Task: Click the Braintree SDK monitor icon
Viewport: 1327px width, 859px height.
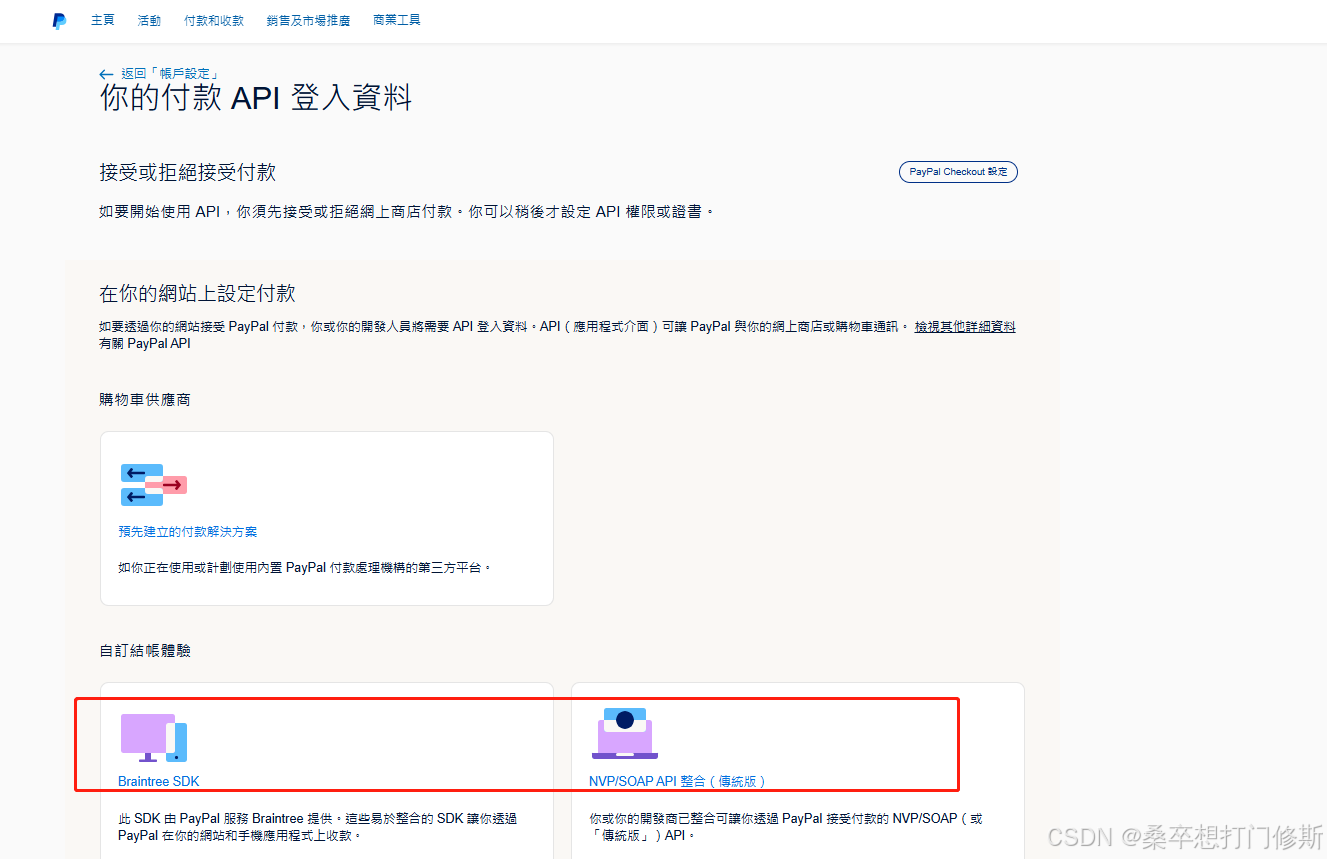Action: click(x=154, y=738)
